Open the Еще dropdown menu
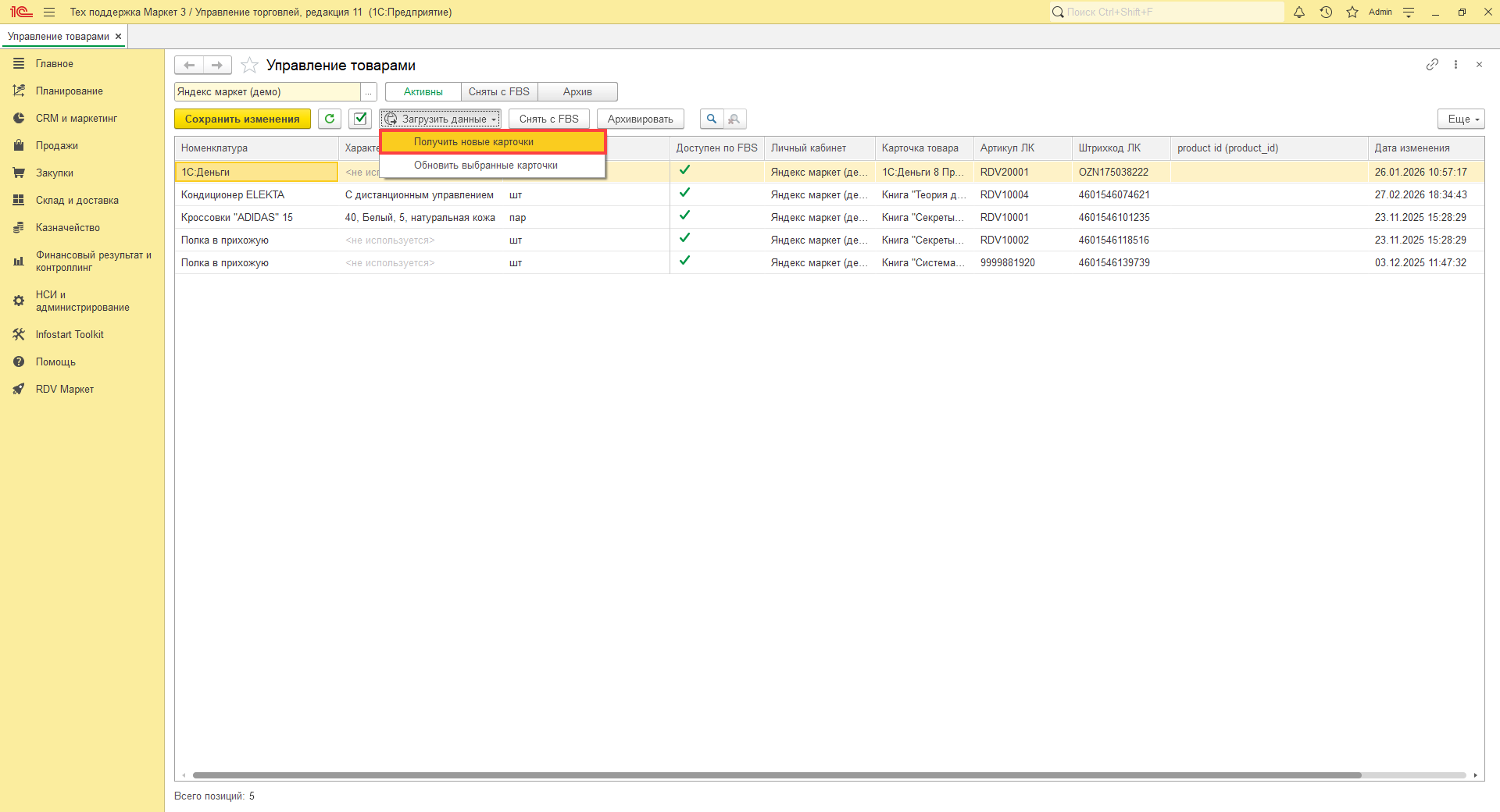 [x=1460, y=119]
